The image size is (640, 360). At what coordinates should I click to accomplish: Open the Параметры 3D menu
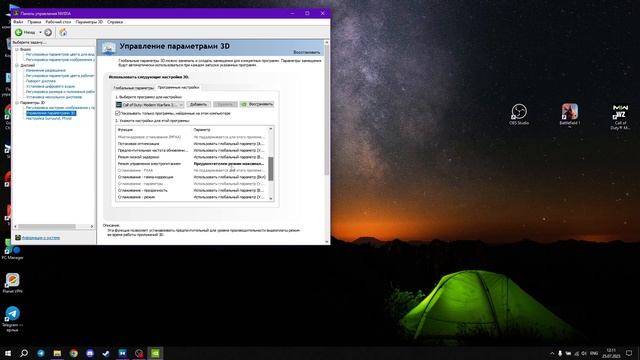click(x=89, y=22)
